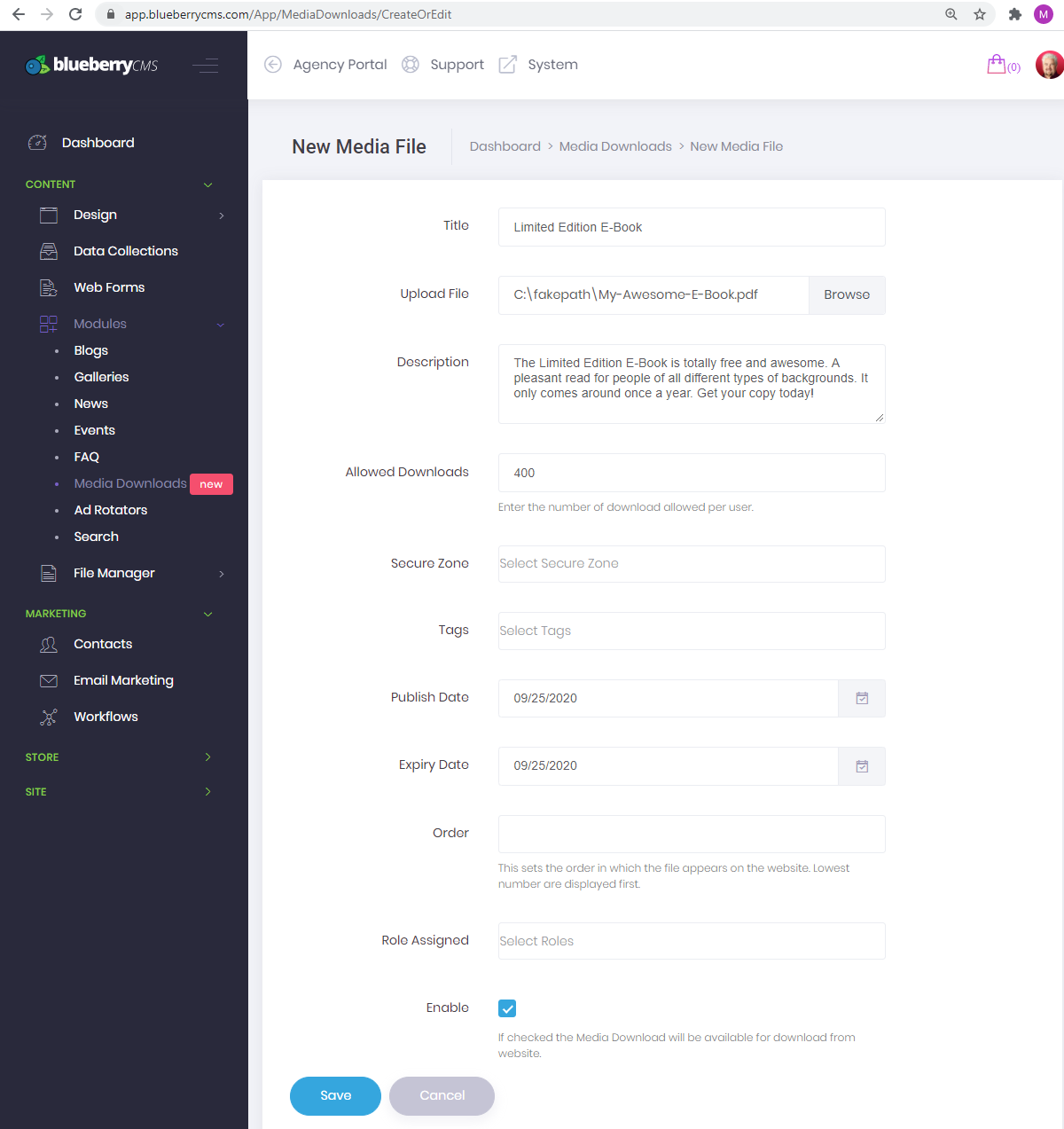This screenshot has width=1064, height=1129.
Task: Click the System external-link icon
Action: (508, 65)
